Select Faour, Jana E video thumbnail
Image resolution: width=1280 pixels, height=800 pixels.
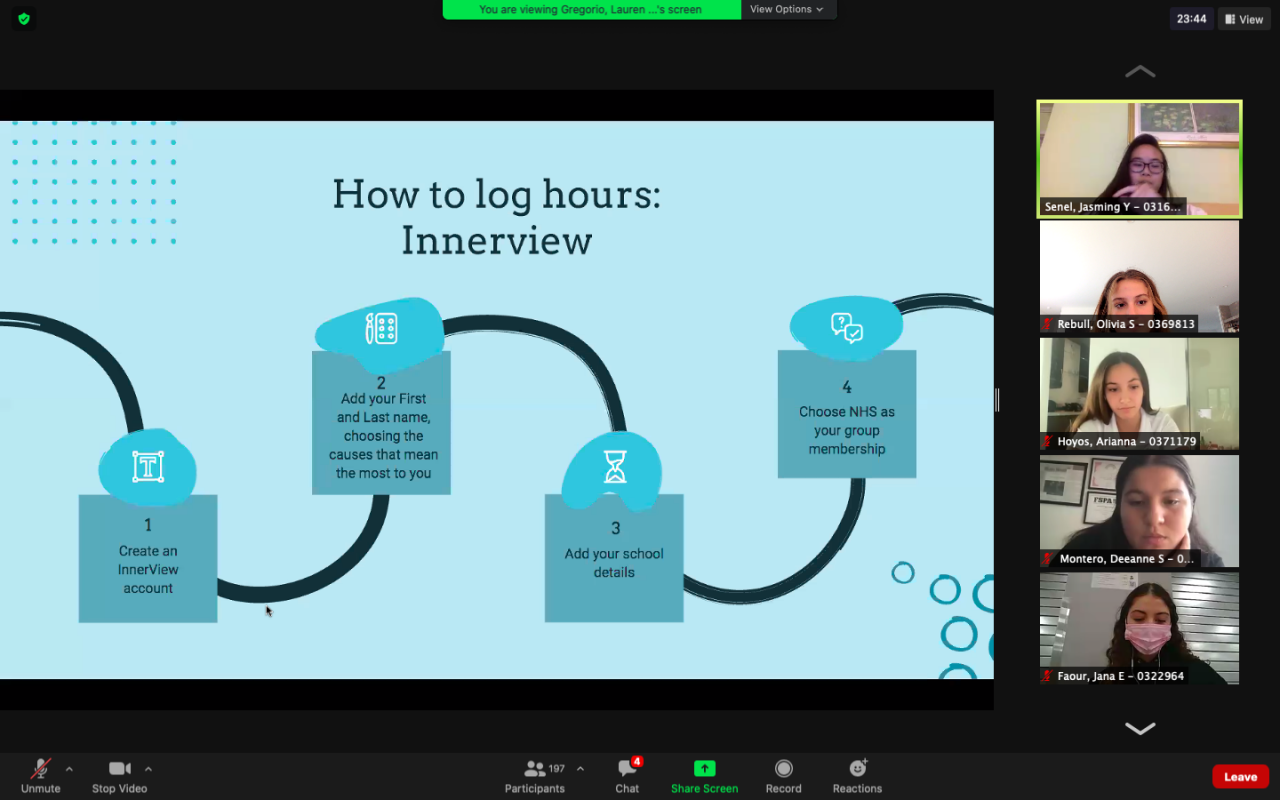click(x=1140, y=628)
